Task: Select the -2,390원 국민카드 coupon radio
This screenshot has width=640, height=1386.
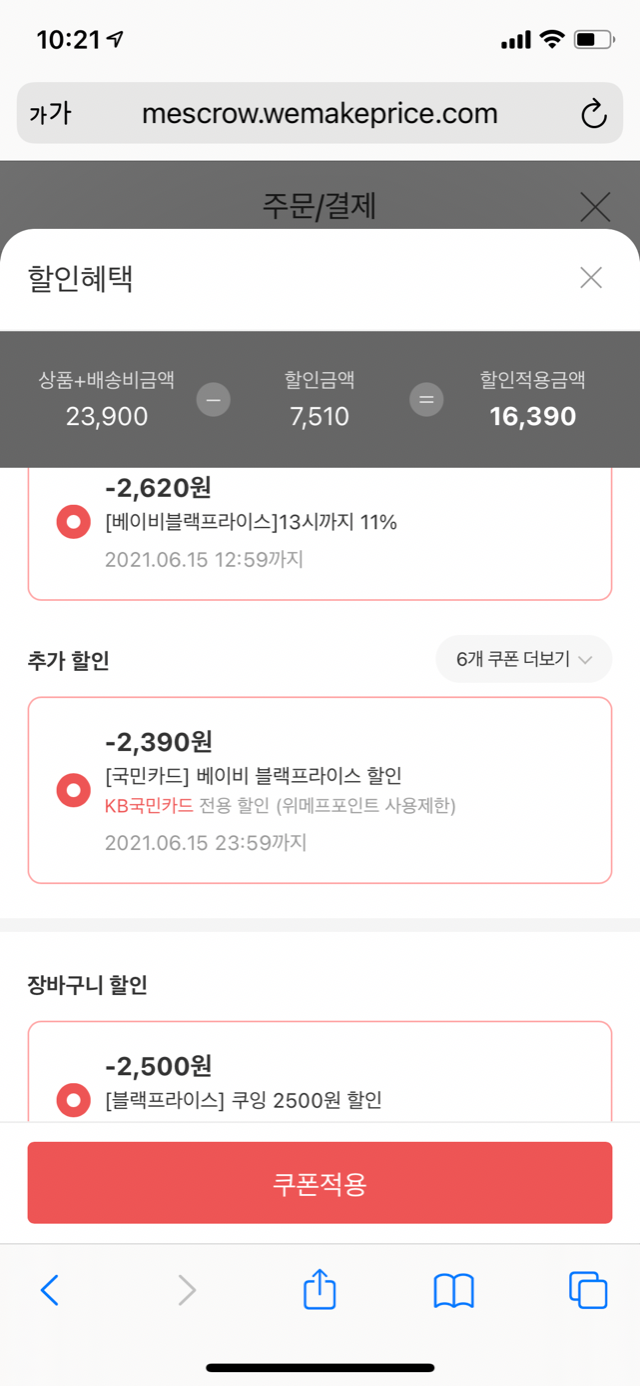Action: pyautogui.click(x=74, y=790)
